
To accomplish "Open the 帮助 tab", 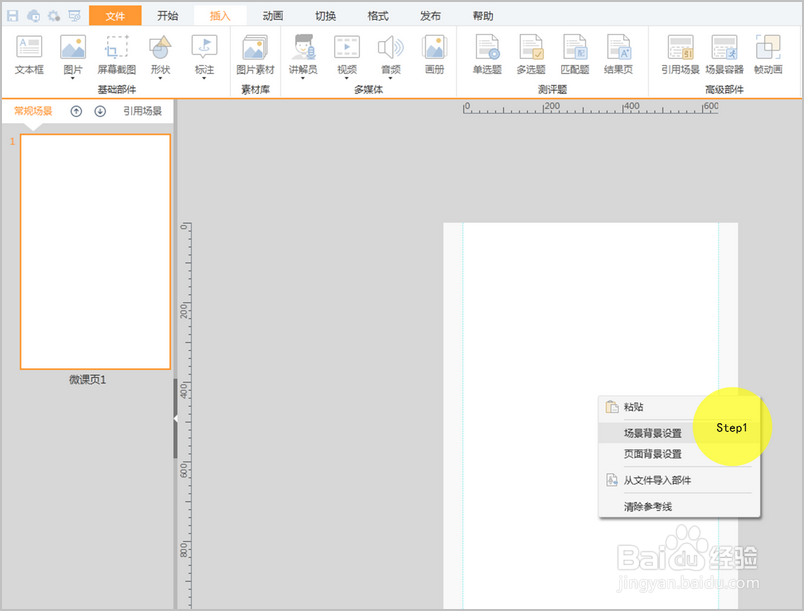I will point(483,16).
